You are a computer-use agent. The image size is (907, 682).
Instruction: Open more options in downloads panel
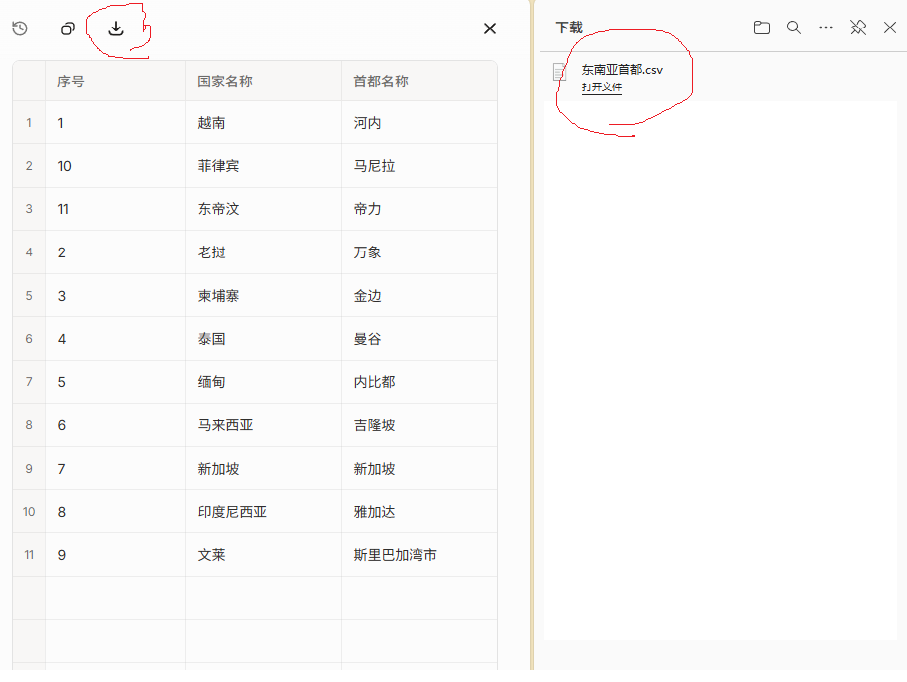pos(825,27)
